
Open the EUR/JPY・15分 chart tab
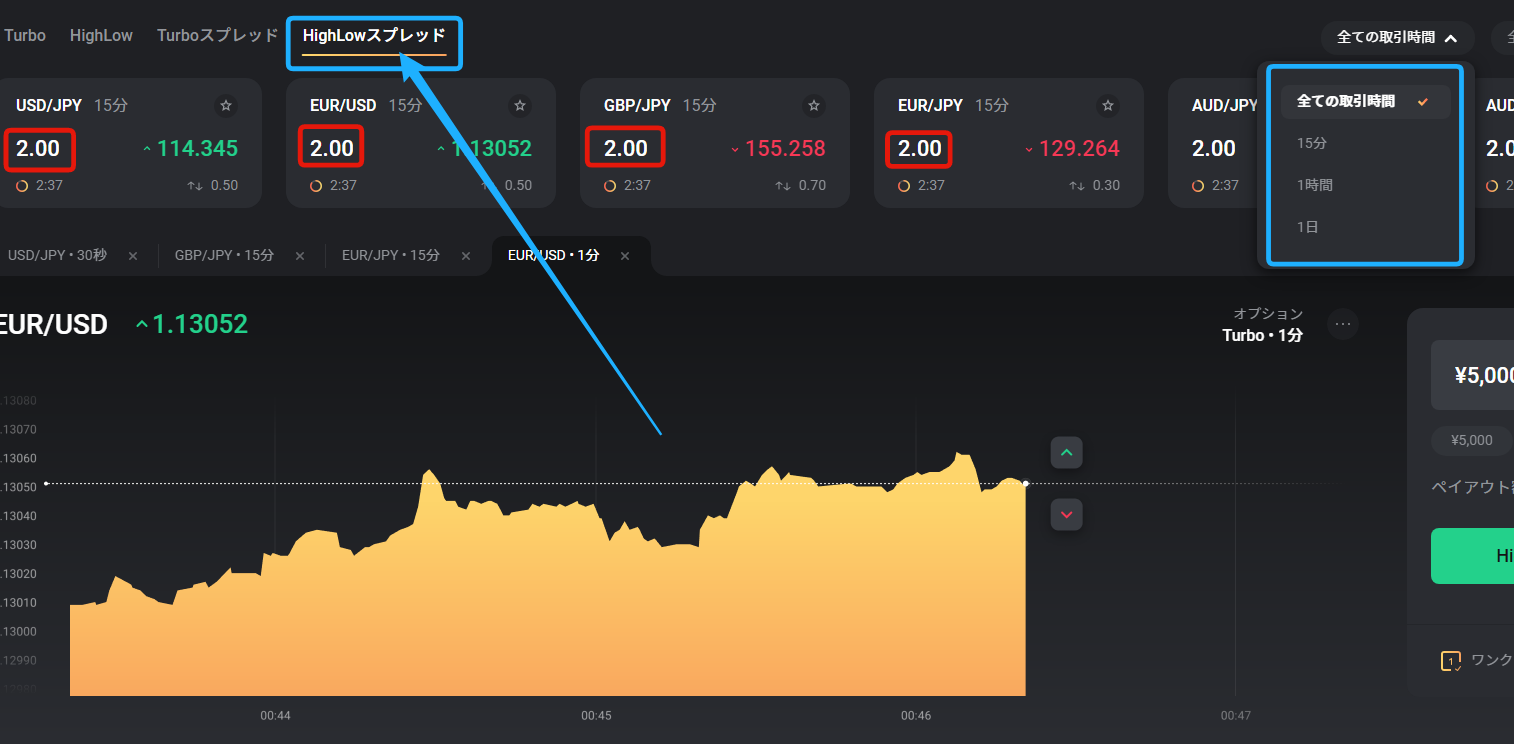point(391,256)
